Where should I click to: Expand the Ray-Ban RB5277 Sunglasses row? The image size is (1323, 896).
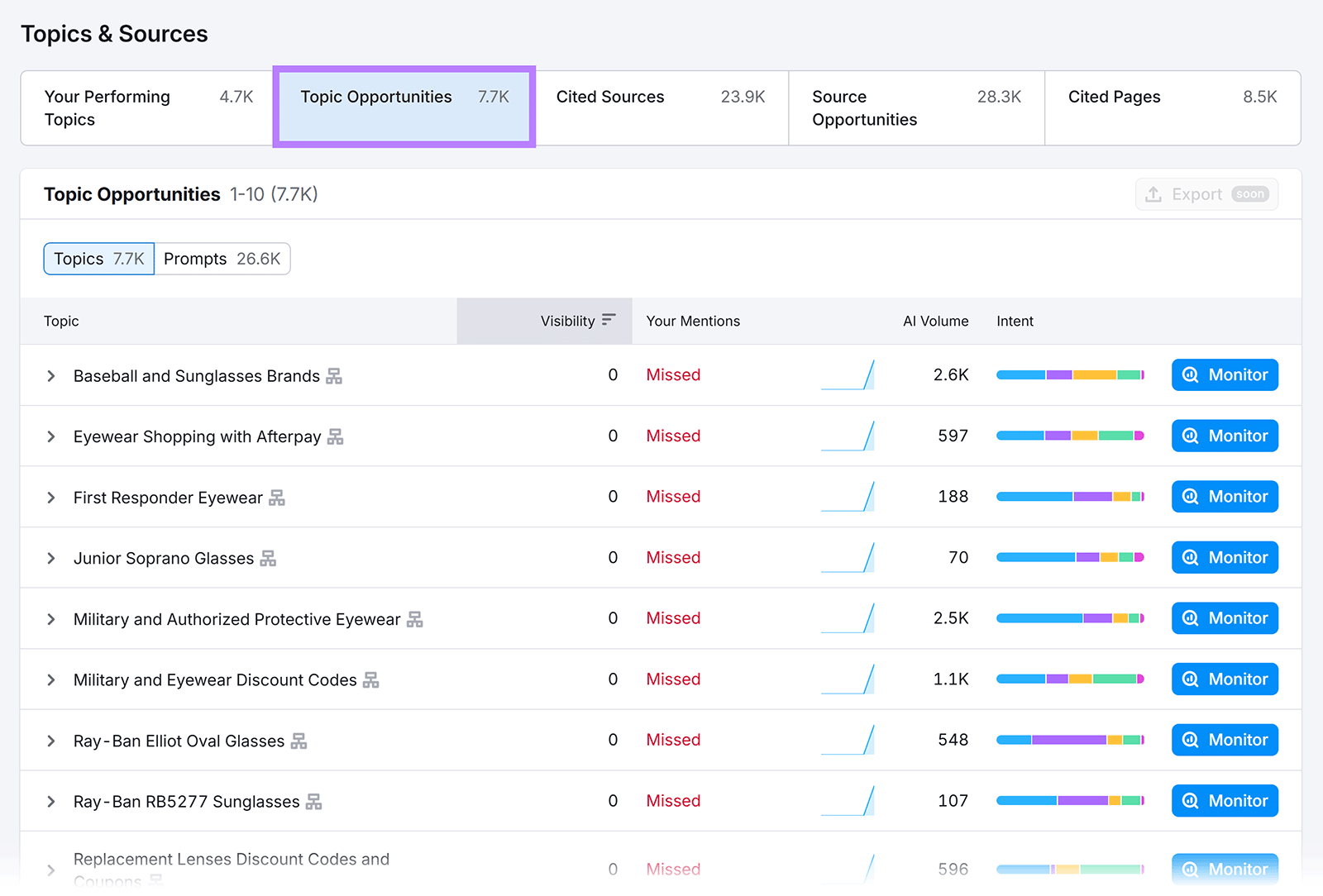tap(50, 801)
